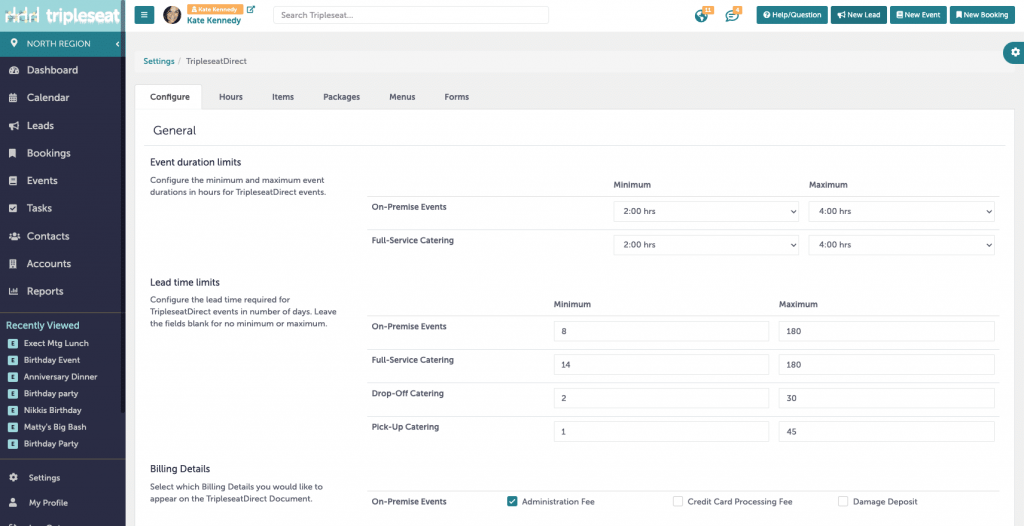1024x526 pixels.
Task: Click the New Booking button
Action: pos(980,15)
